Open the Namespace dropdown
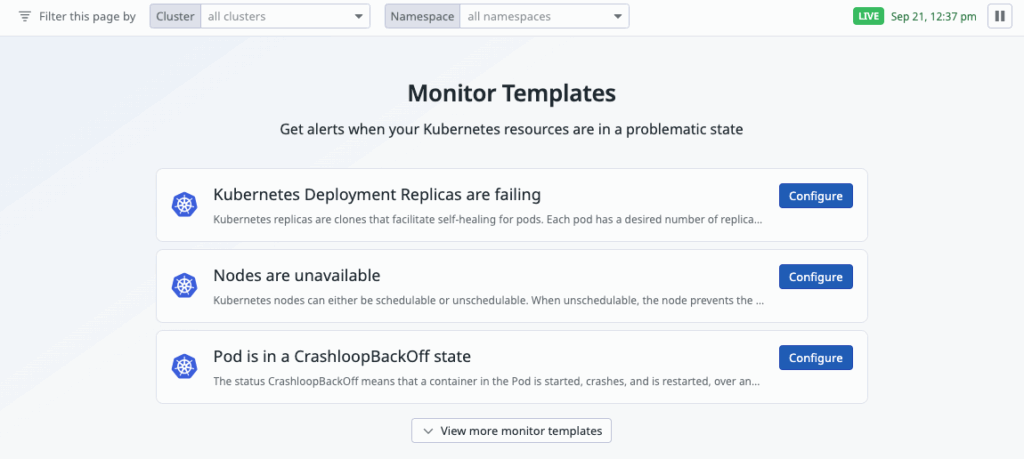This screenshot has height=459, width=1024. click(620, 17)
